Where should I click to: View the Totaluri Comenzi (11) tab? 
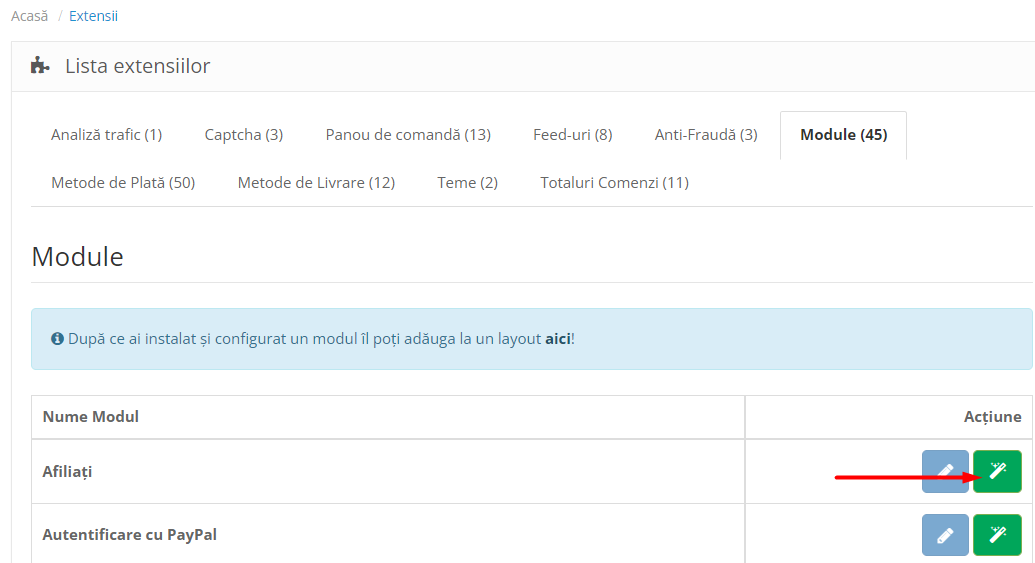pos(614,183)
